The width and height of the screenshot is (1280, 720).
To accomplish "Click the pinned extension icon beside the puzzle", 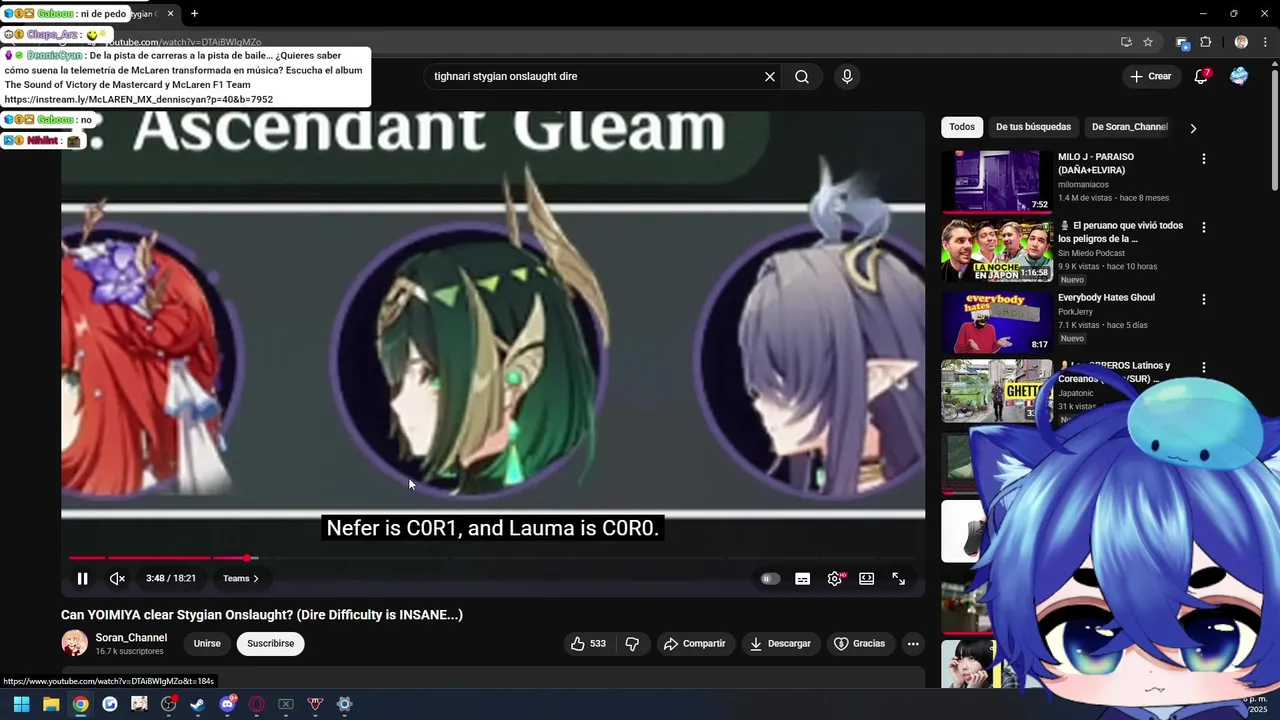I will [1182, 42].
